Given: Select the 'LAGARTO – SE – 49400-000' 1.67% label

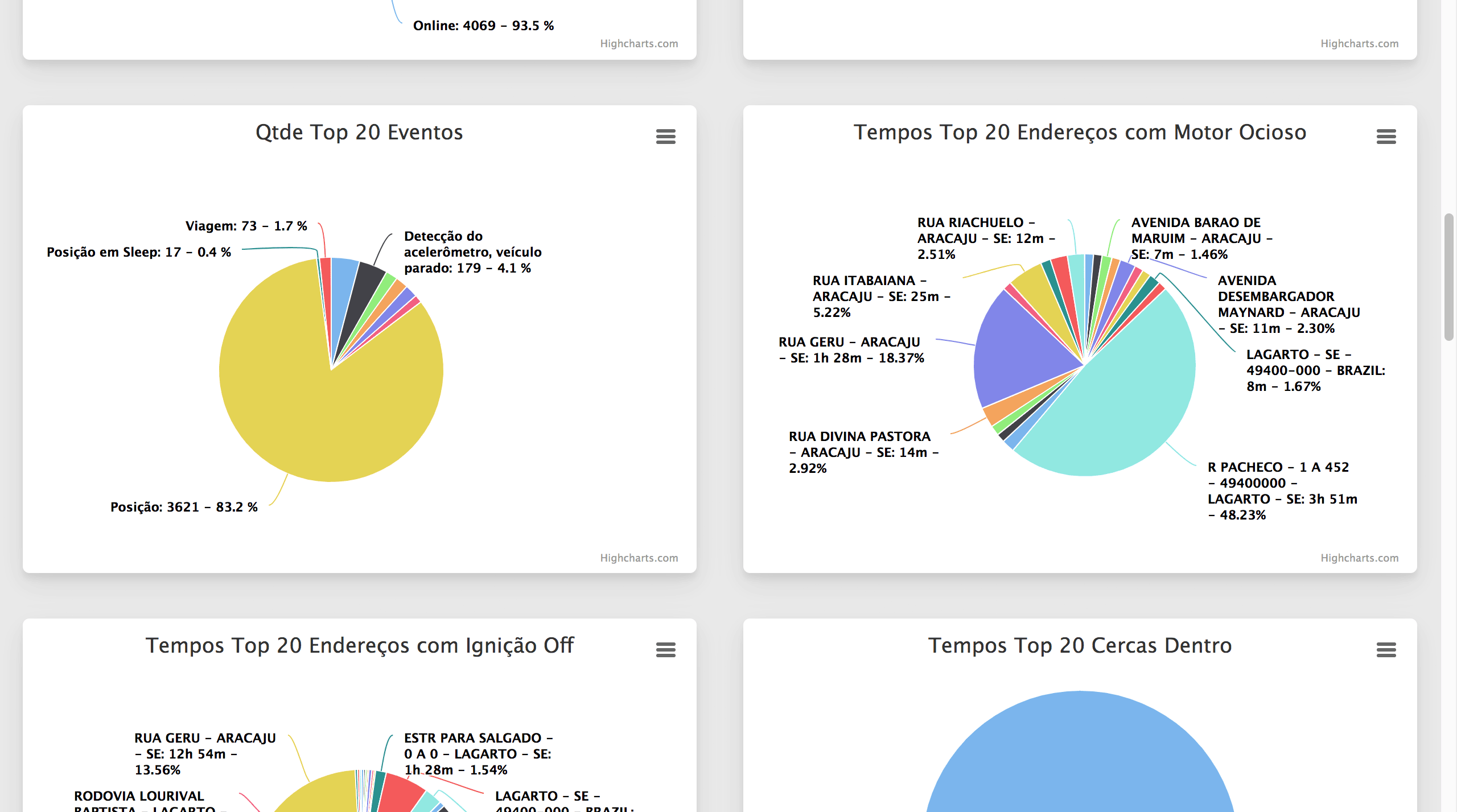Looking at the screenshot, I should click(1316, 370).
